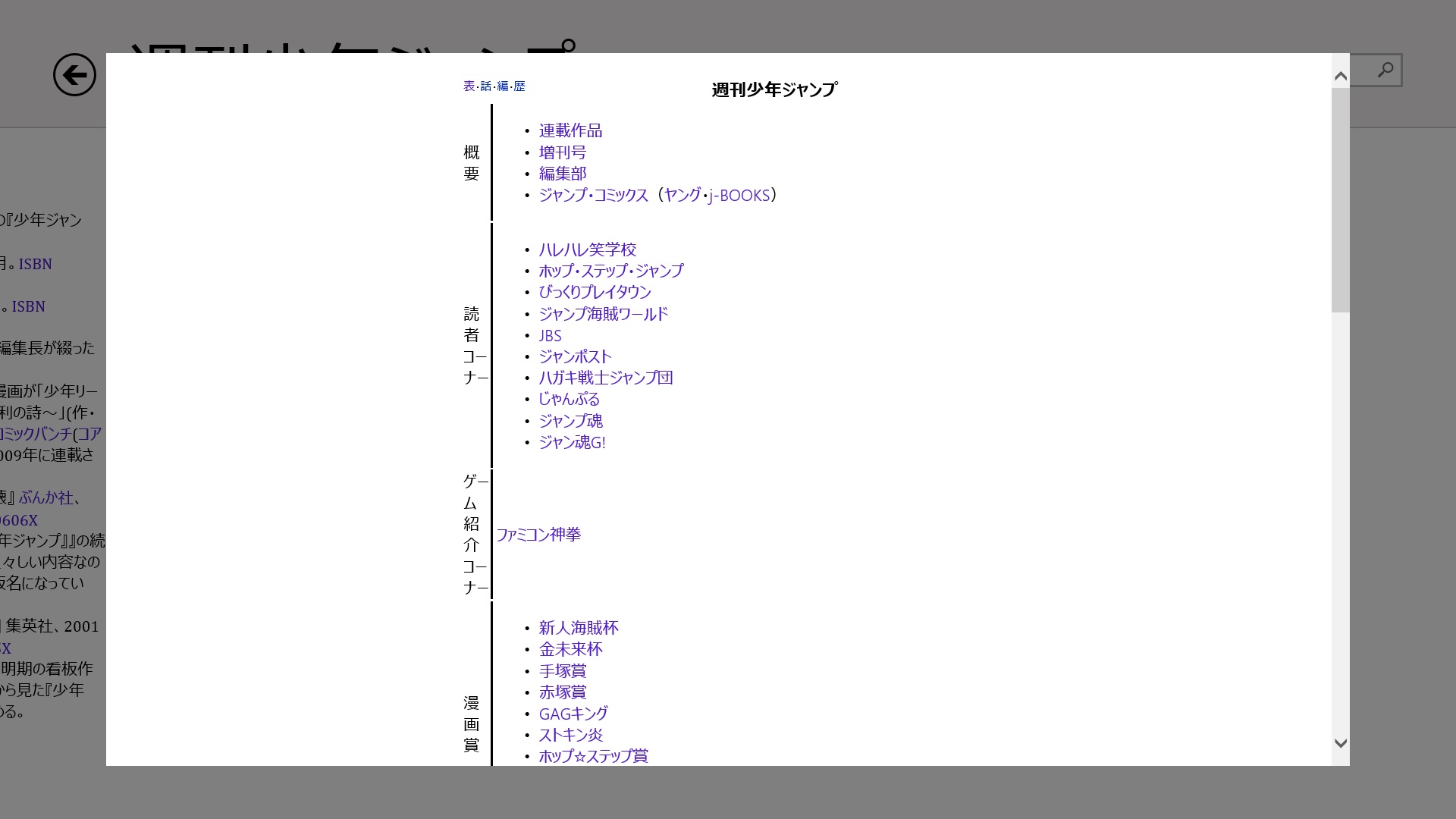Open the 編 template edit link

(503, 86)
